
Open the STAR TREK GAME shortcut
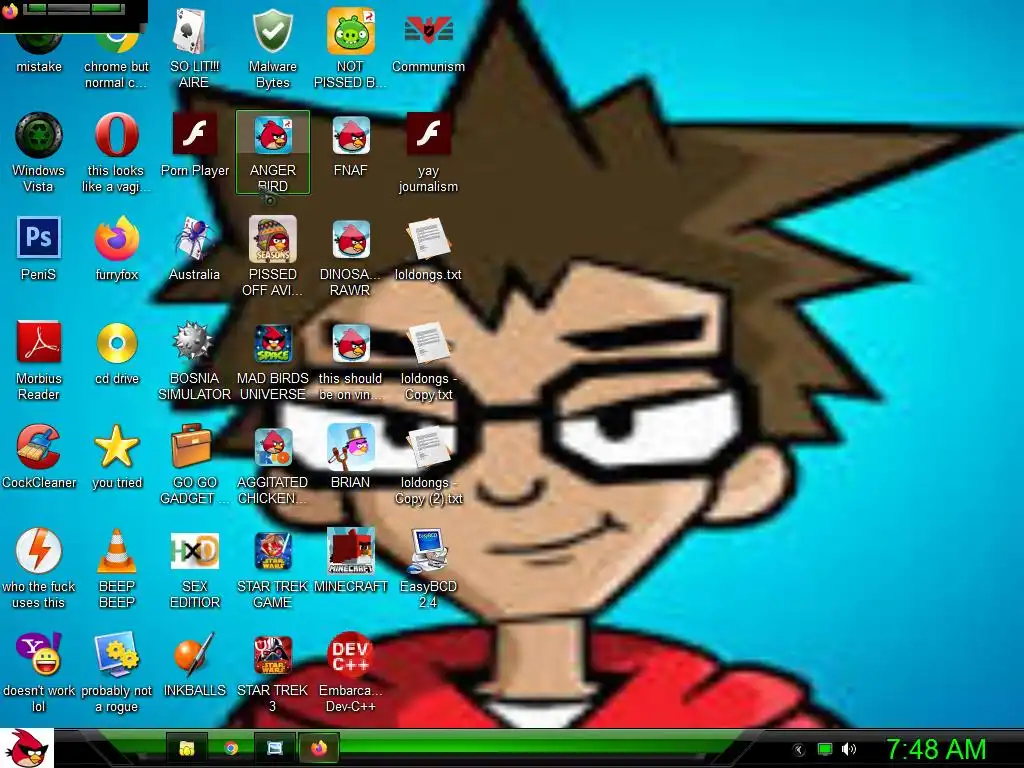(272, 568)
